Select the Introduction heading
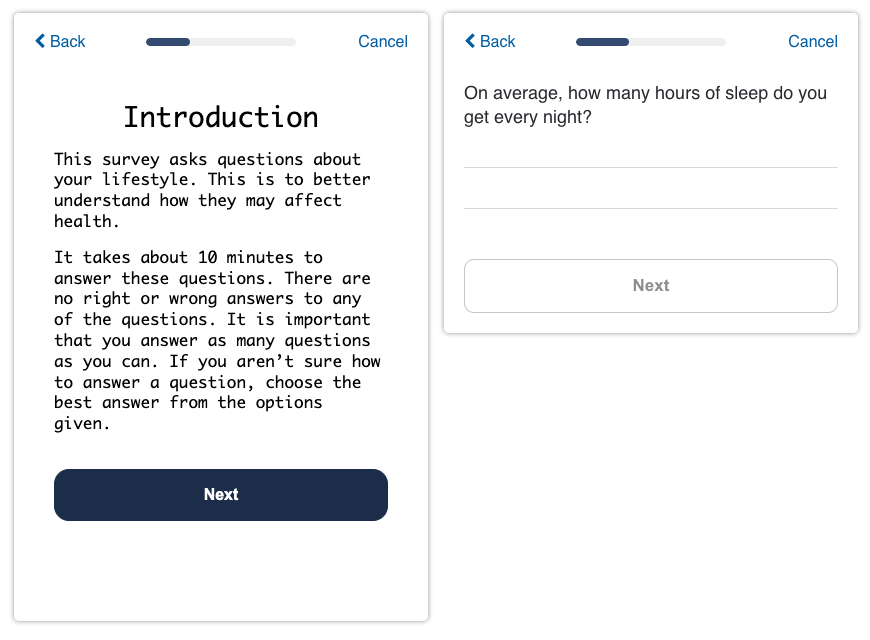This screenshot has height=640, width=870. tap(221, 117)
